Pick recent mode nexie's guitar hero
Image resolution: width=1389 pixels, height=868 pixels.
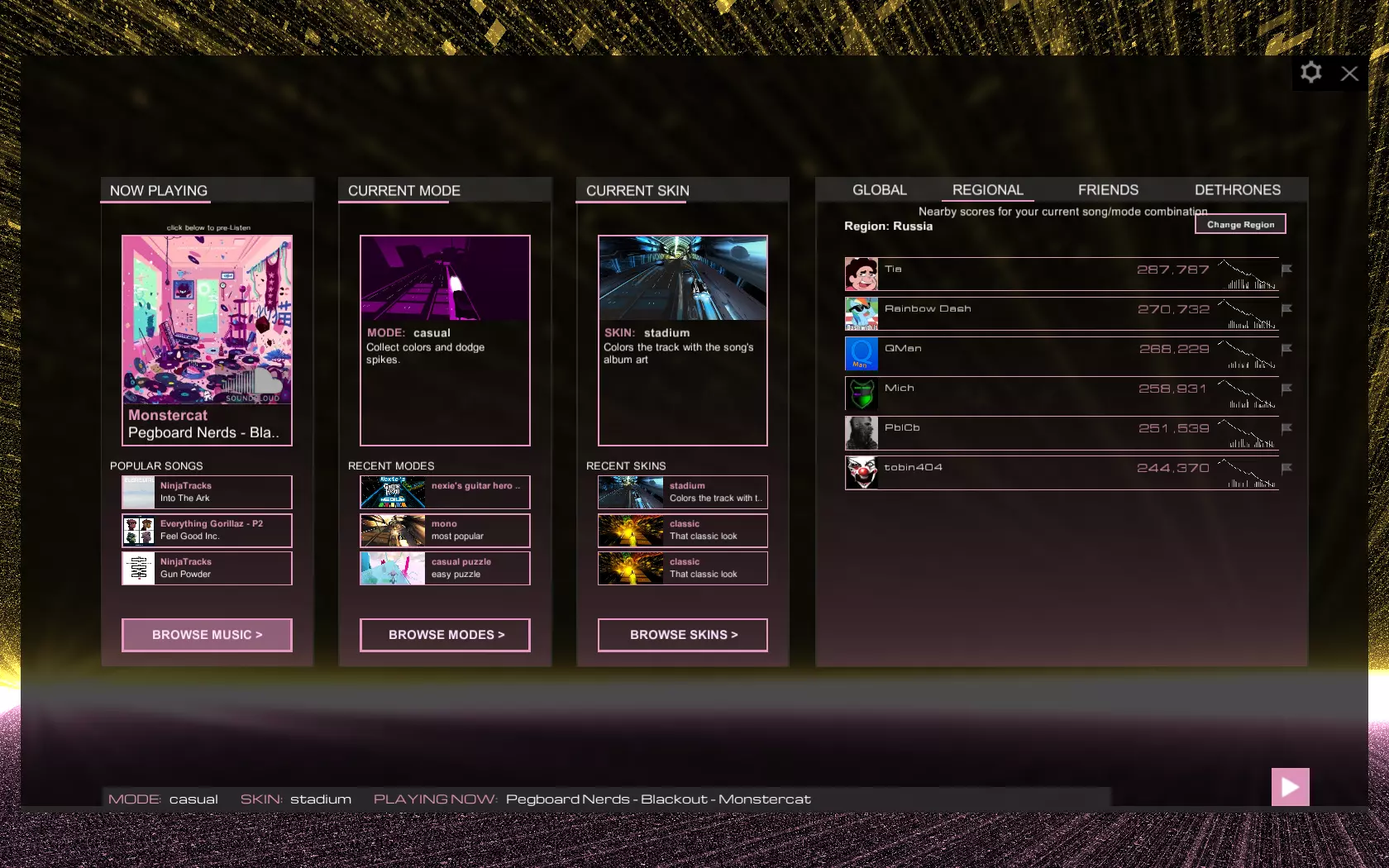coord(445,492)
